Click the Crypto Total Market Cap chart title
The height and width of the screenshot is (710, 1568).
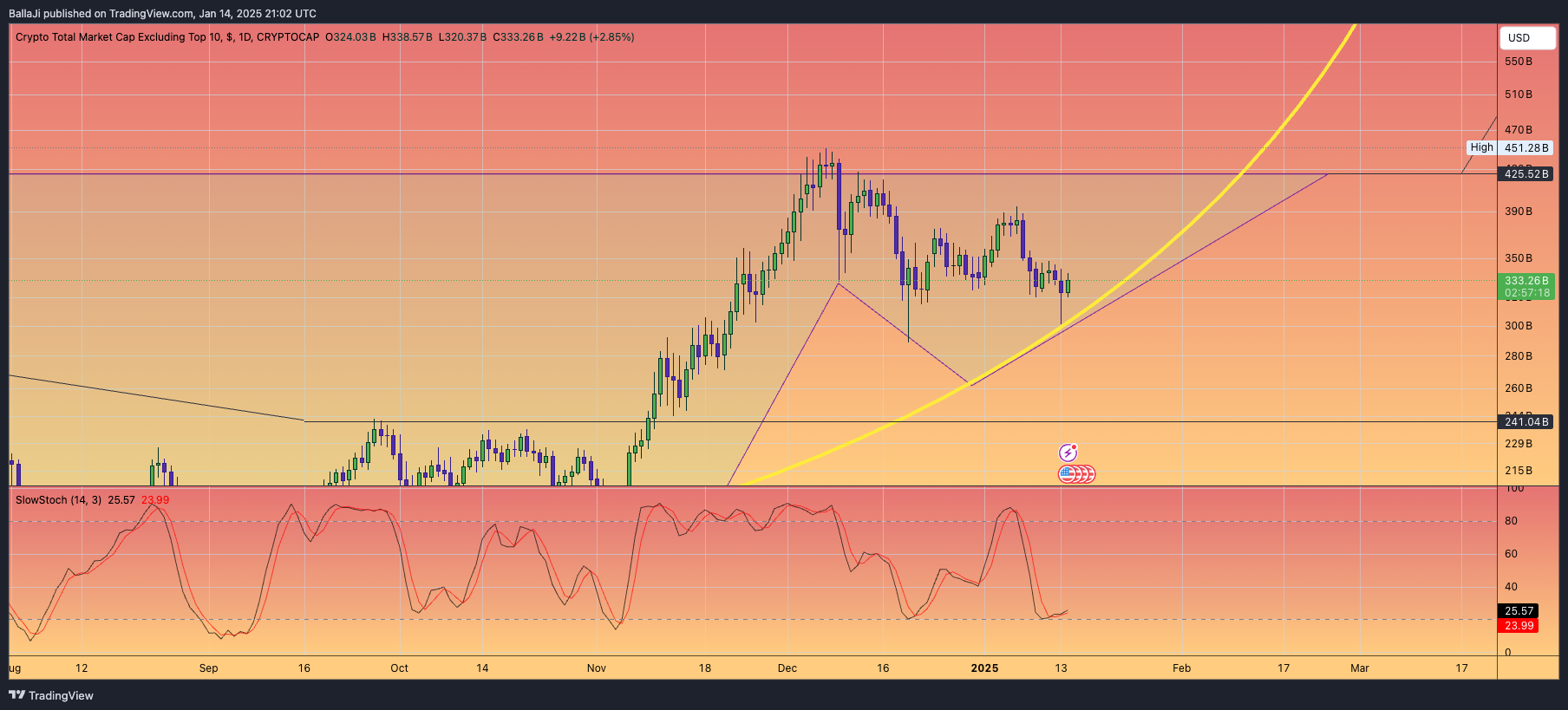167,37
